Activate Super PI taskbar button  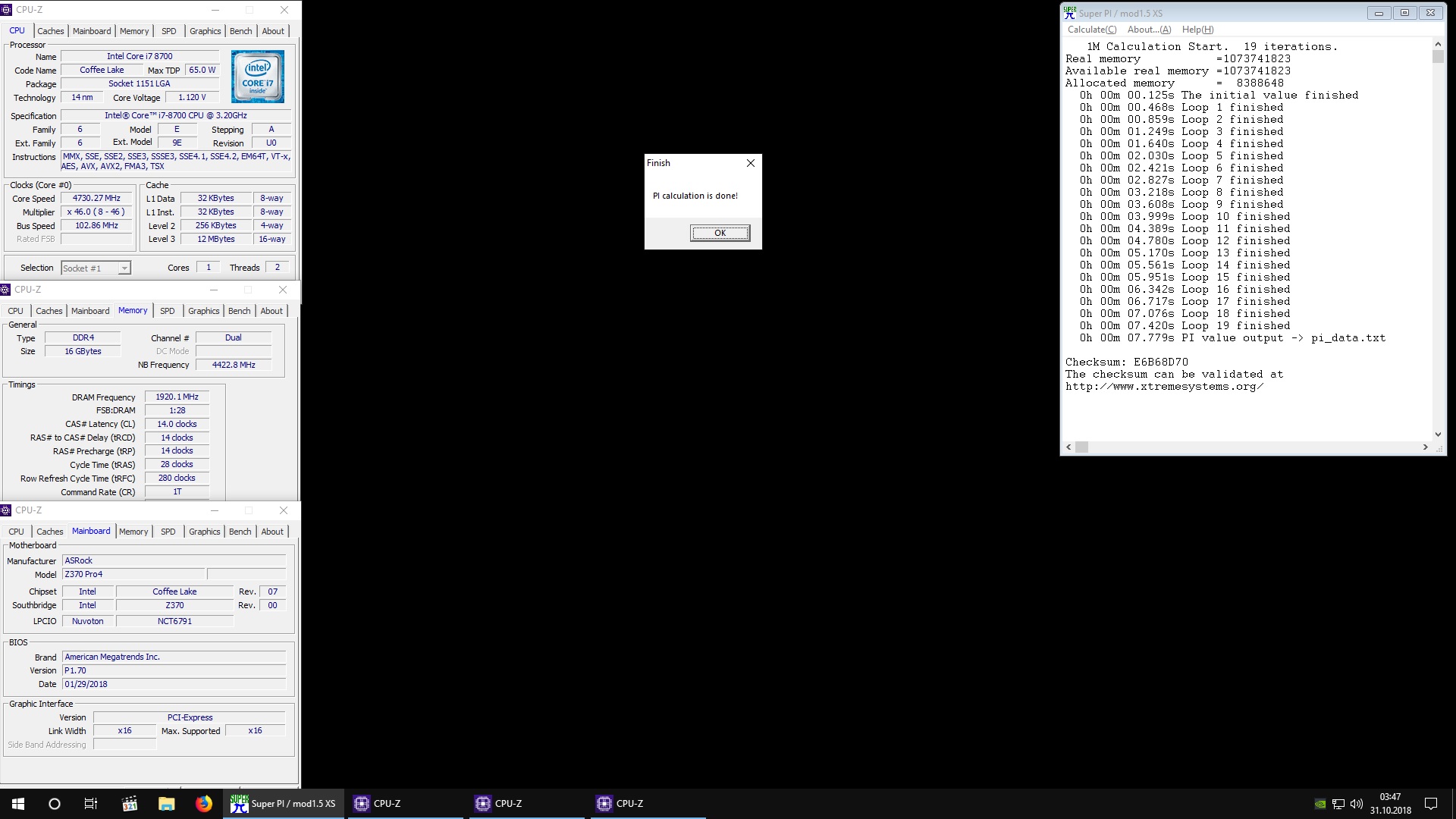[284, 804]
